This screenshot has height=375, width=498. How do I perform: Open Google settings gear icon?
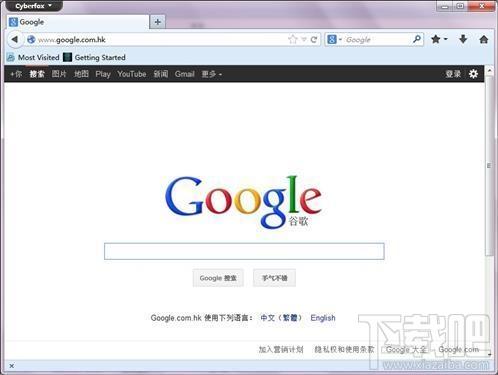tap(473, 74)
